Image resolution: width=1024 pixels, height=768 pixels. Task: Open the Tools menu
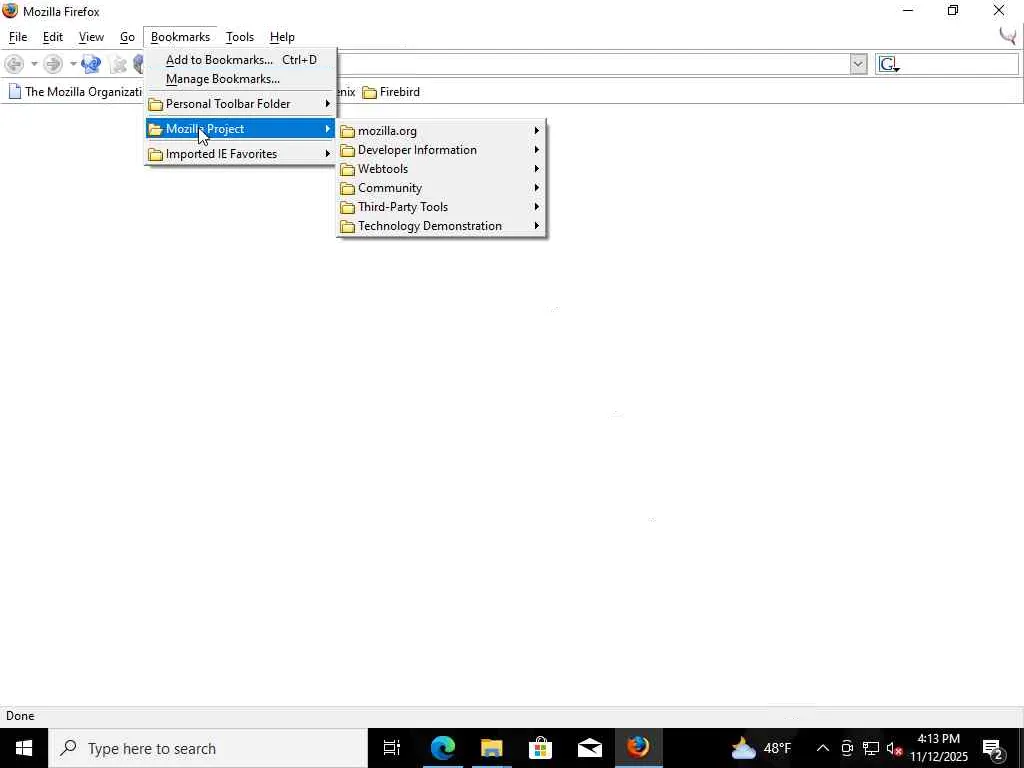(x=240, y=37)
